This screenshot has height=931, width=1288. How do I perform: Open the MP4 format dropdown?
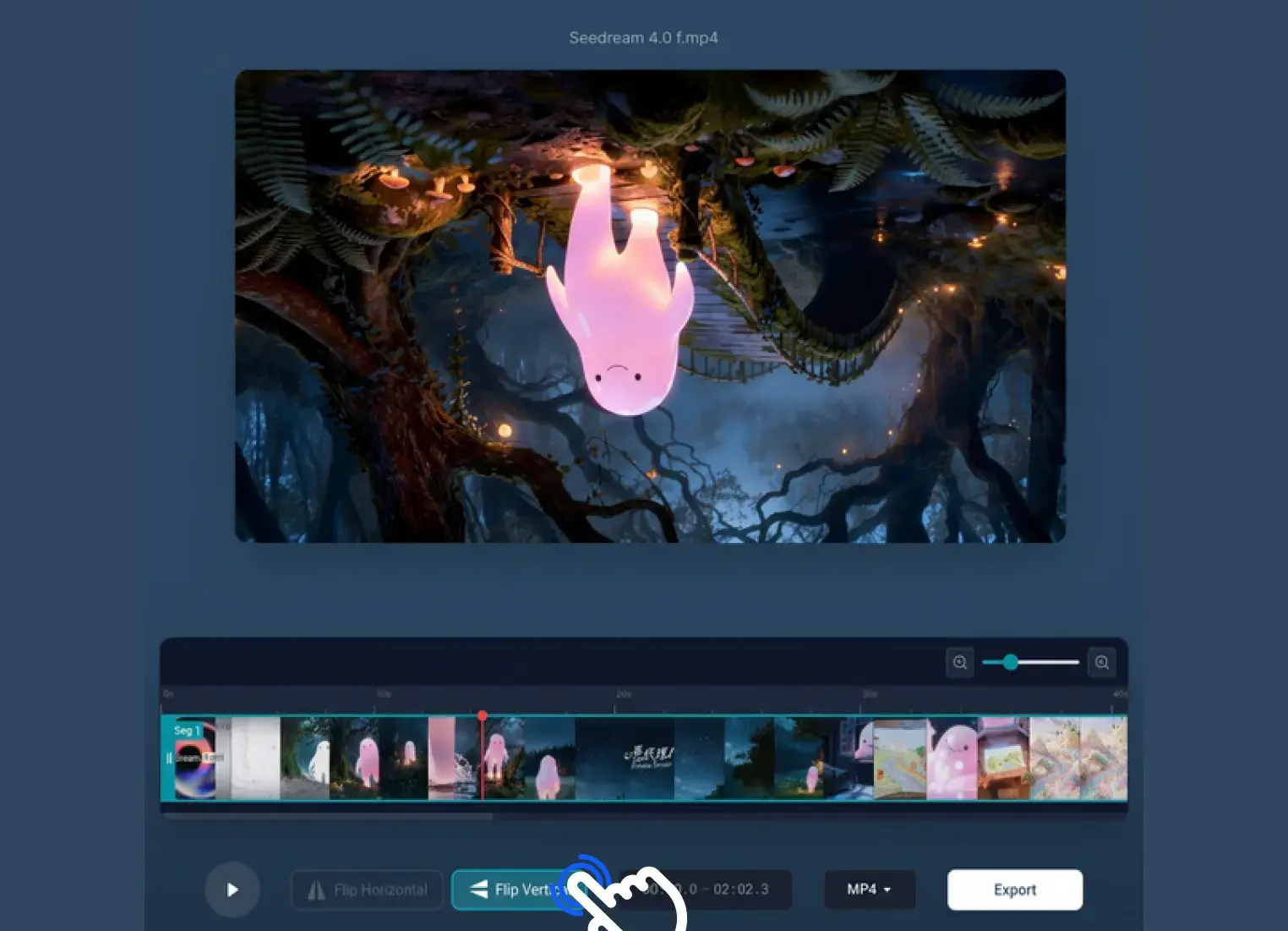click(870, 890)
